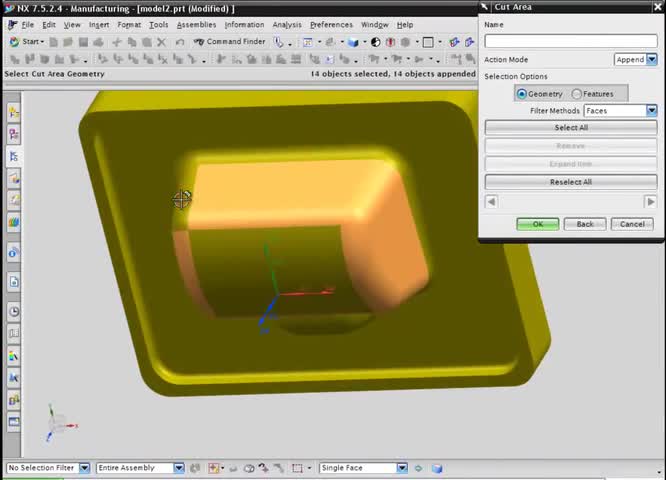Expand the dropdown arrow beside marquee icon

pos(309,468)
